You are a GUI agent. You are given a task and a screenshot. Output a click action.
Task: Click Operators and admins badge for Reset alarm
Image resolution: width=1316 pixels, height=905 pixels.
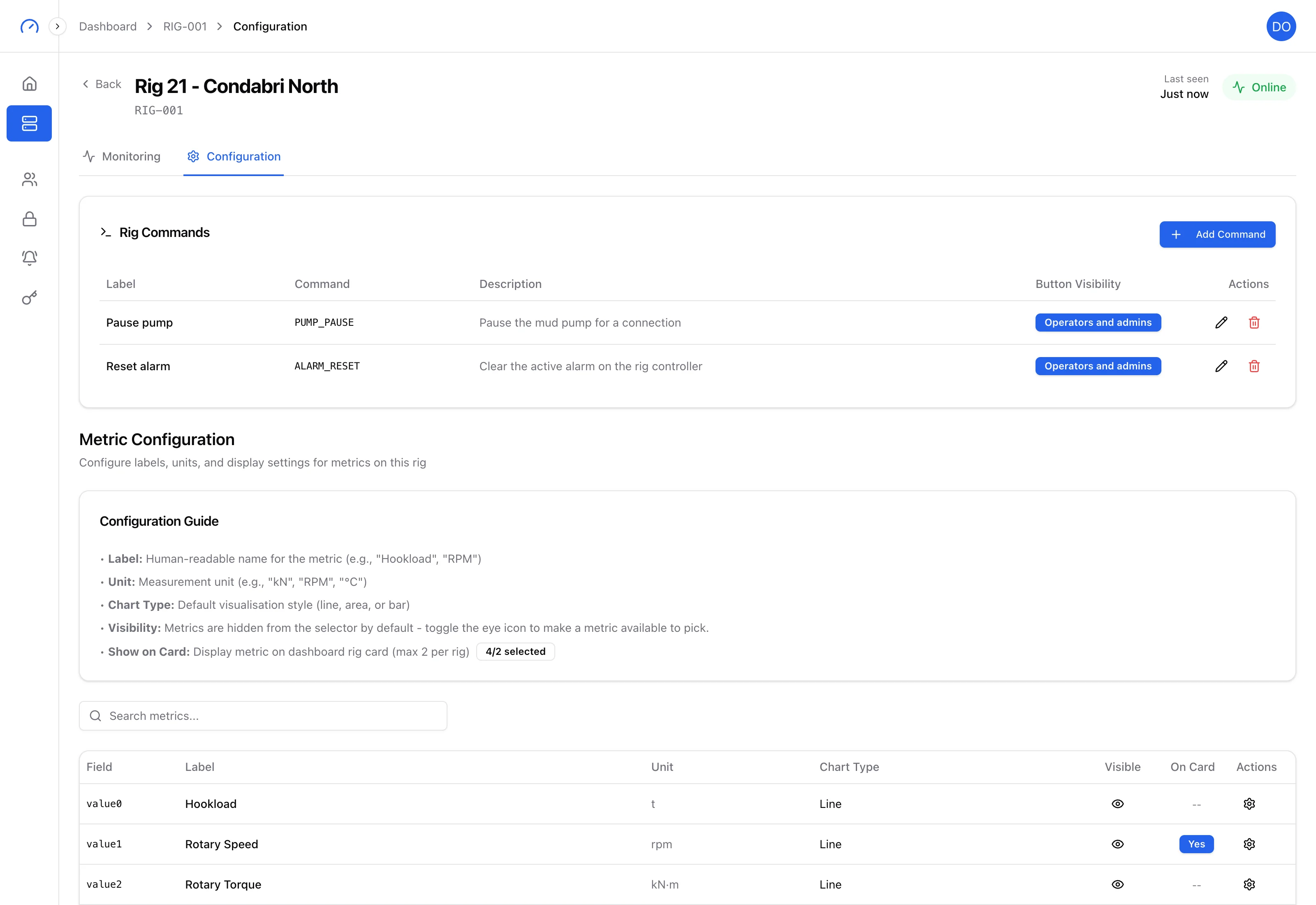pyautogui.click(x=1098, y=366)
